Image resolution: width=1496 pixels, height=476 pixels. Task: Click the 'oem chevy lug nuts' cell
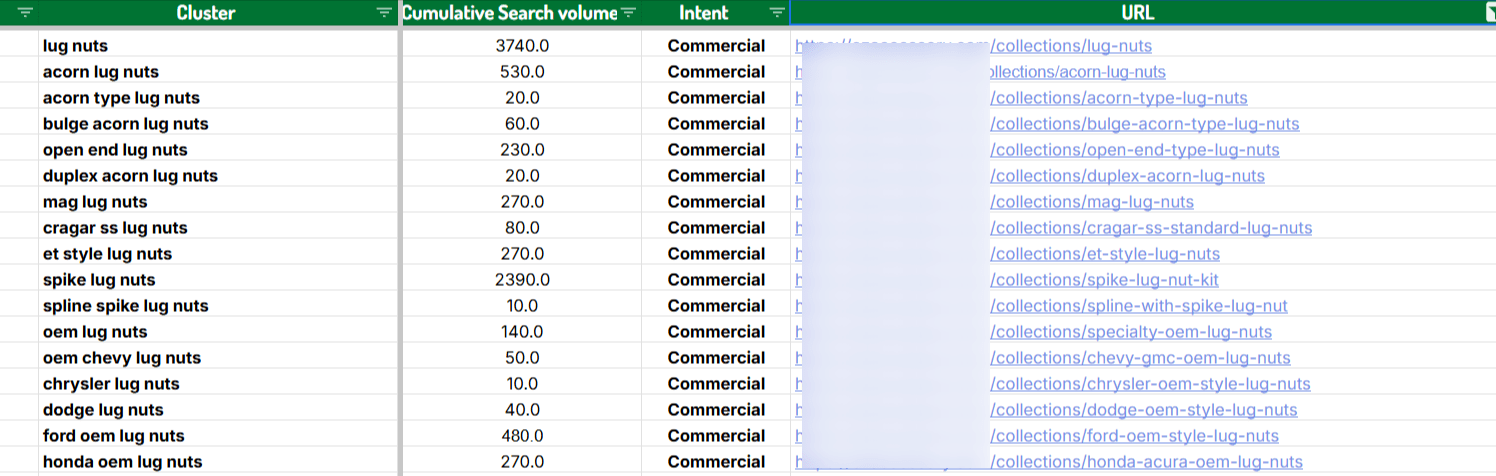122,358
